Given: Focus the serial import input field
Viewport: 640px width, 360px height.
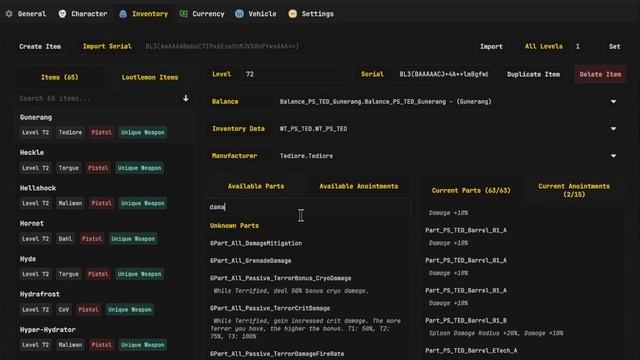Looking at the screenshot, I should coord(306,47).
